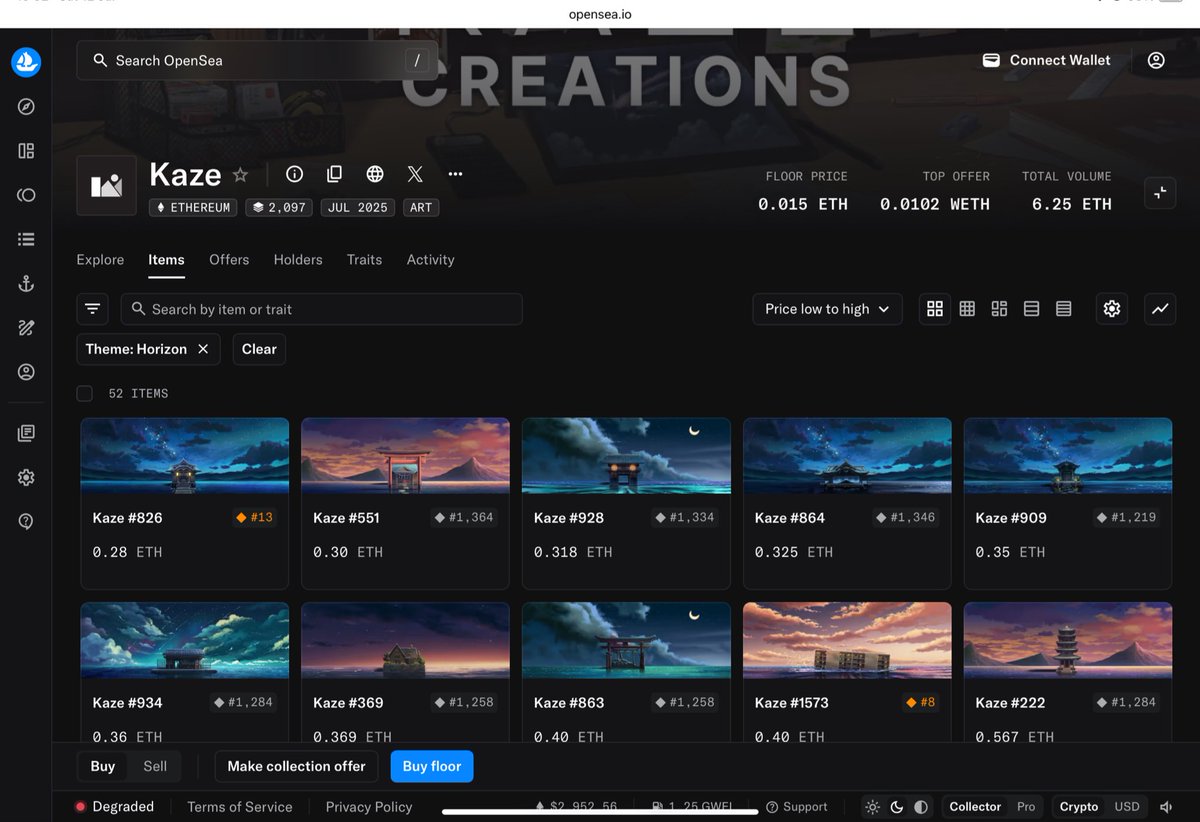Open the profile icon in sidebar
Image resolution: width=1200 pixels, height=822 pixels.
[x=26, y=372]
